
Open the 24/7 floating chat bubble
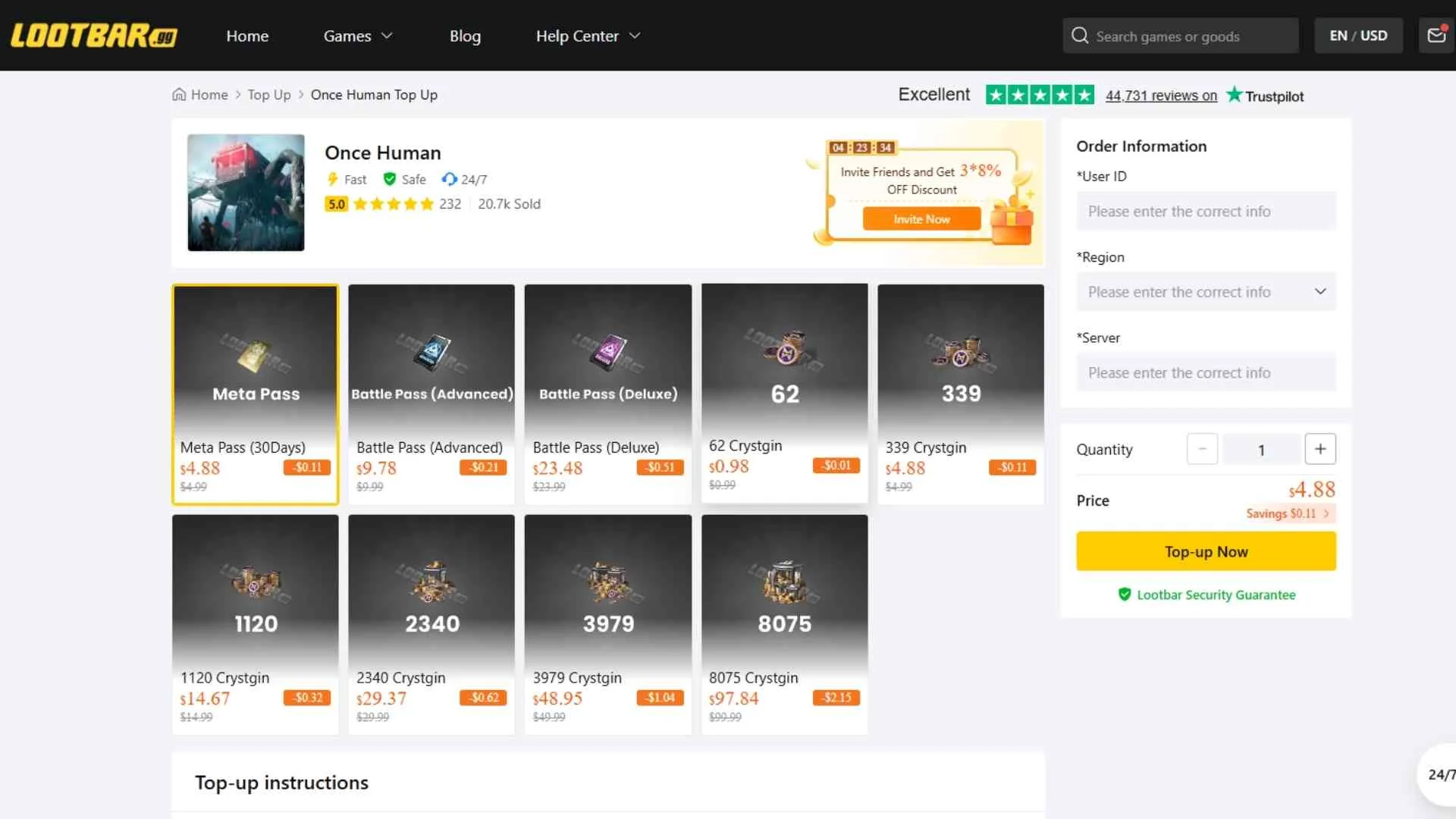[x=1438, y=774]
